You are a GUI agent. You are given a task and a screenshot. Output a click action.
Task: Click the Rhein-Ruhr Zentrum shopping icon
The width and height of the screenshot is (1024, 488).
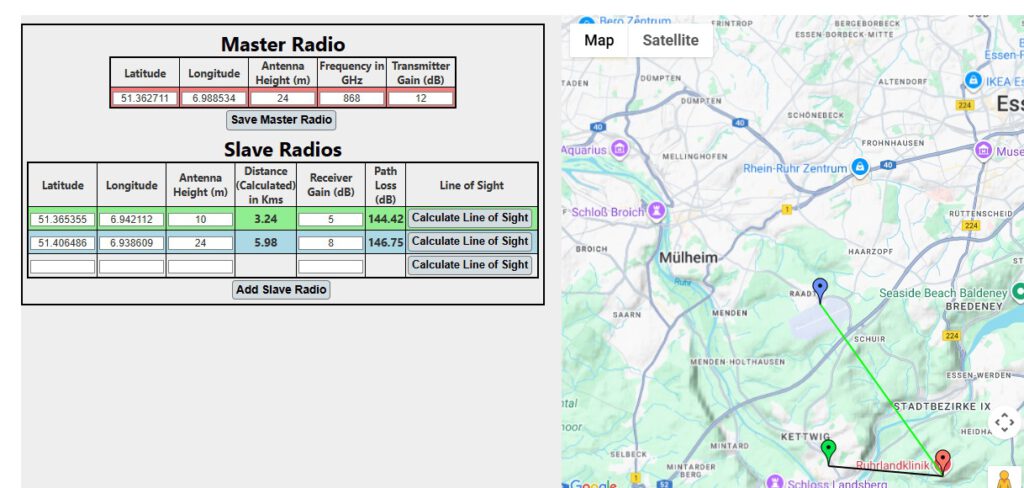tap(858, 169)
